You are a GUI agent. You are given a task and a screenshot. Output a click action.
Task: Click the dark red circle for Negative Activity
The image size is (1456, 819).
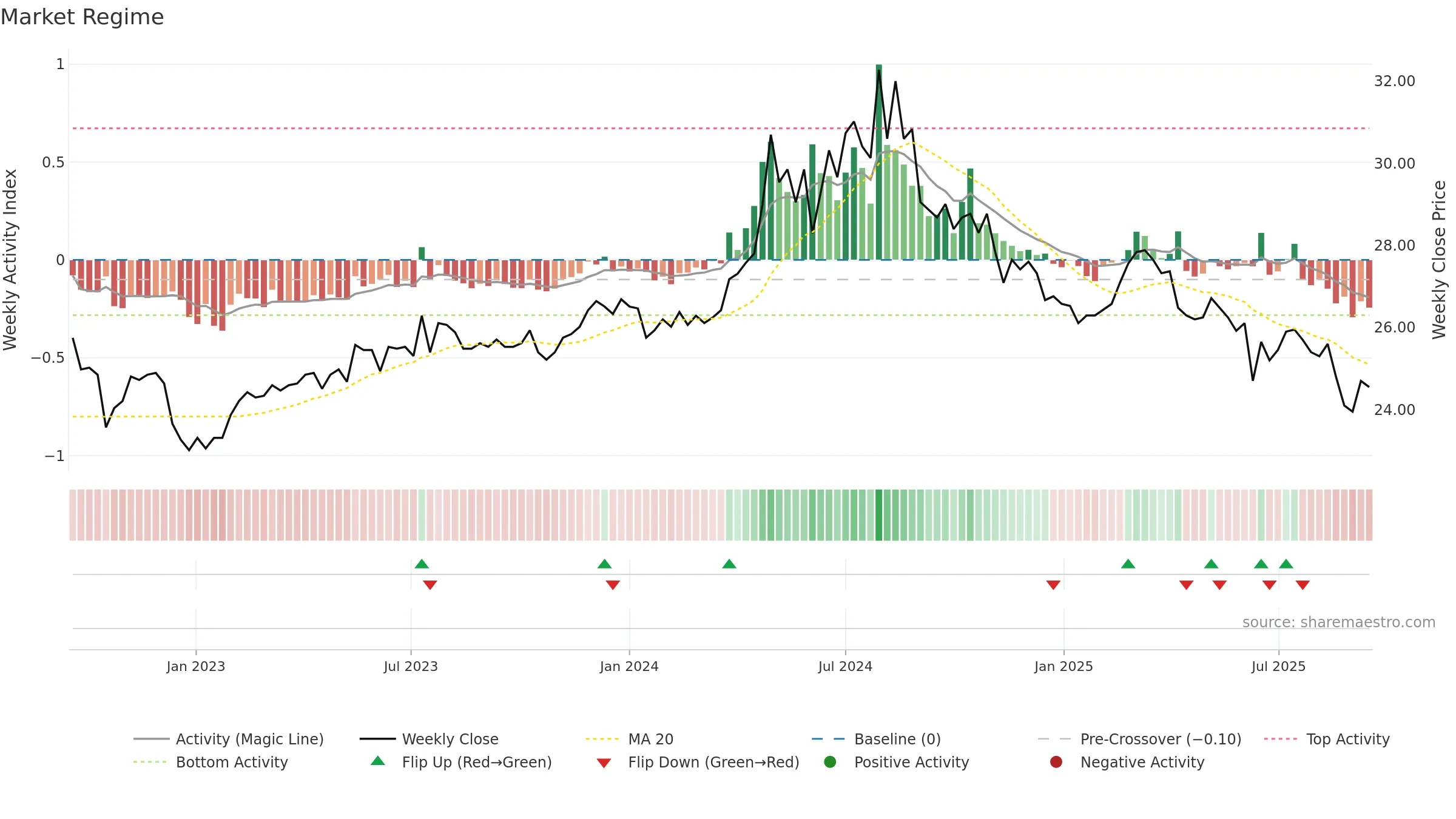point(1056,762)
